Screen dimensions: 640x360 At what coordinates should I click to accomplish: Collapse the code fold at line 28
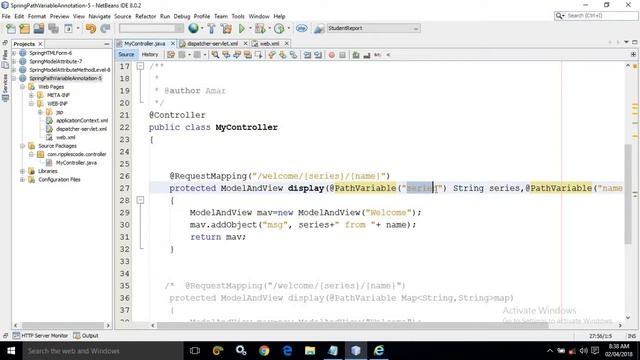point(140,200)
